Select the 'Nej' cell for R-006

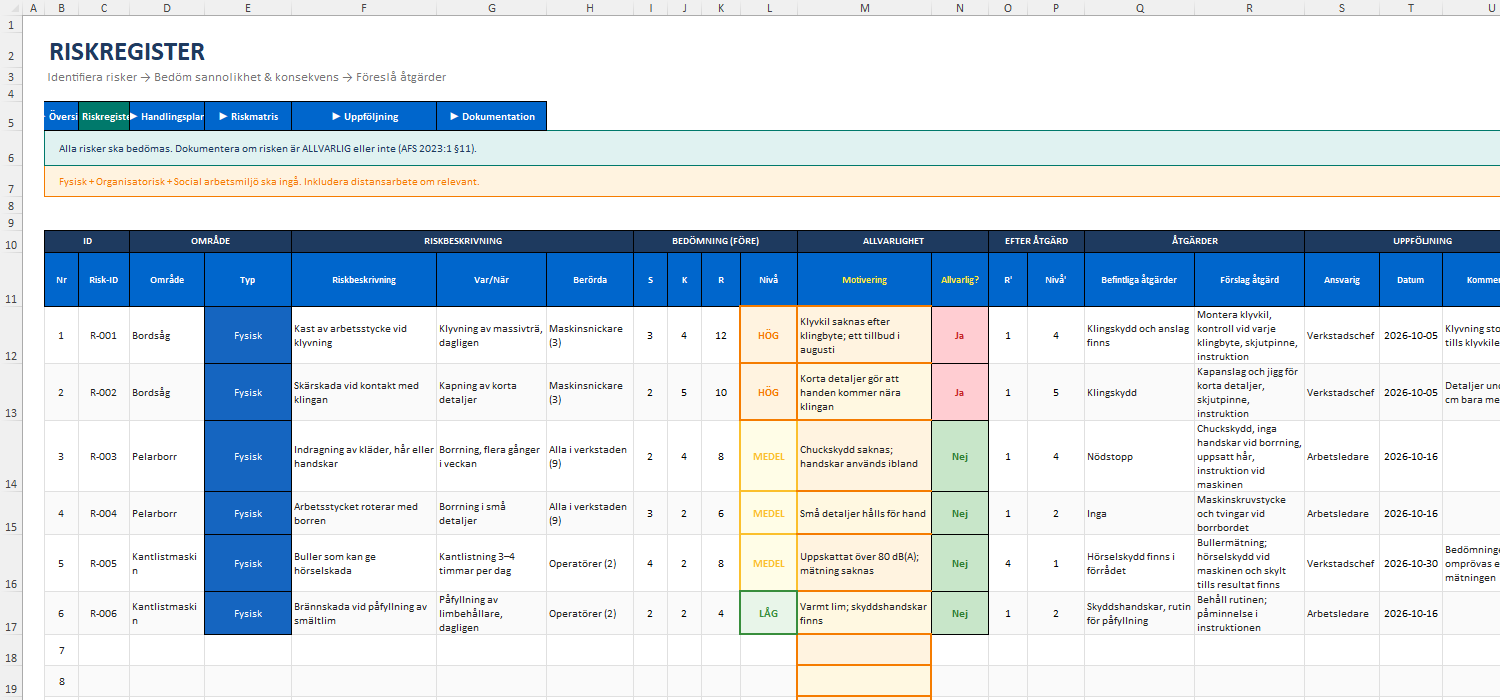(960, 614)
